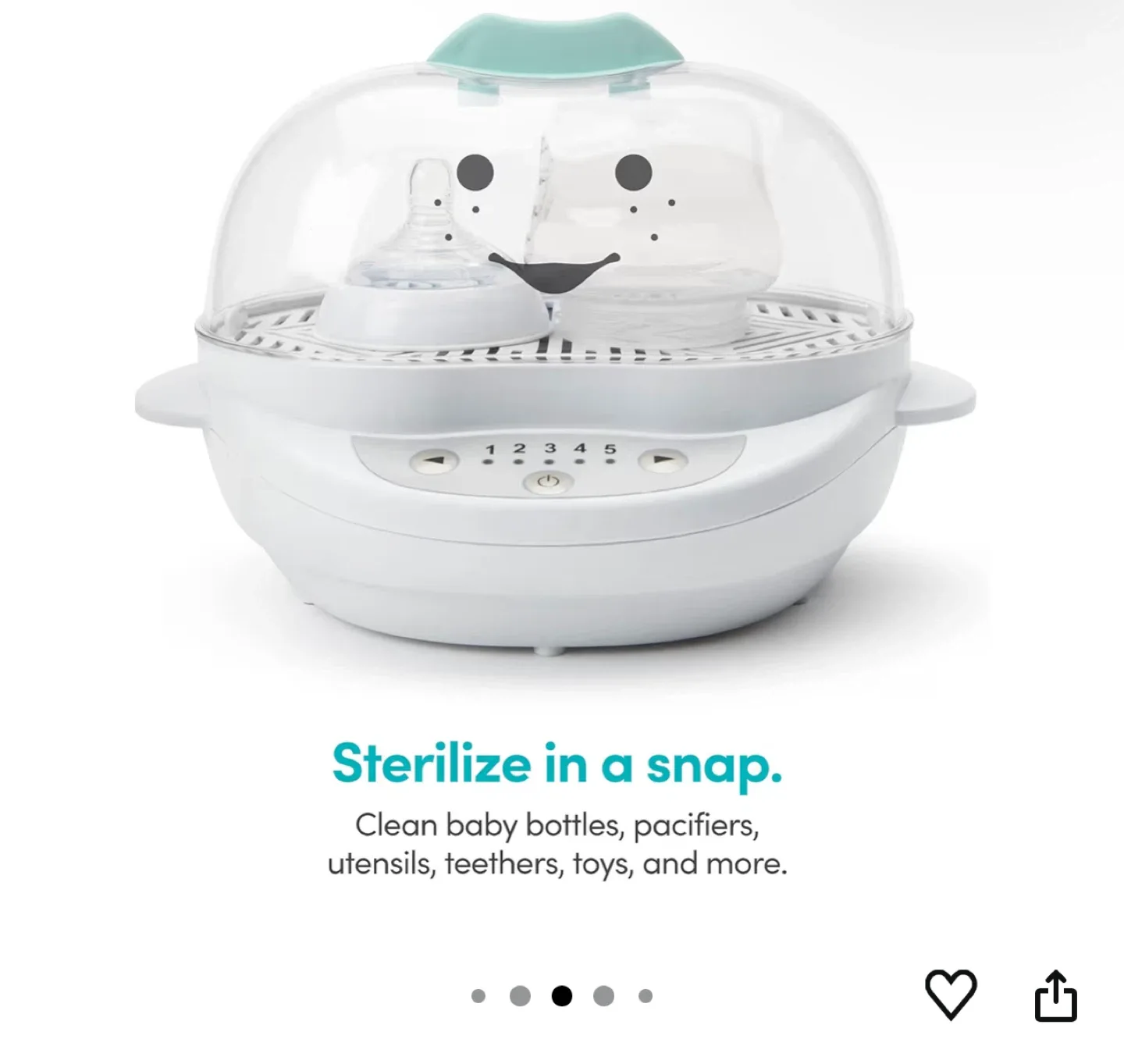Screen dimensions: 1124x1064
Task: Jump to the fourth image via its dot
Action: (603, 995)
